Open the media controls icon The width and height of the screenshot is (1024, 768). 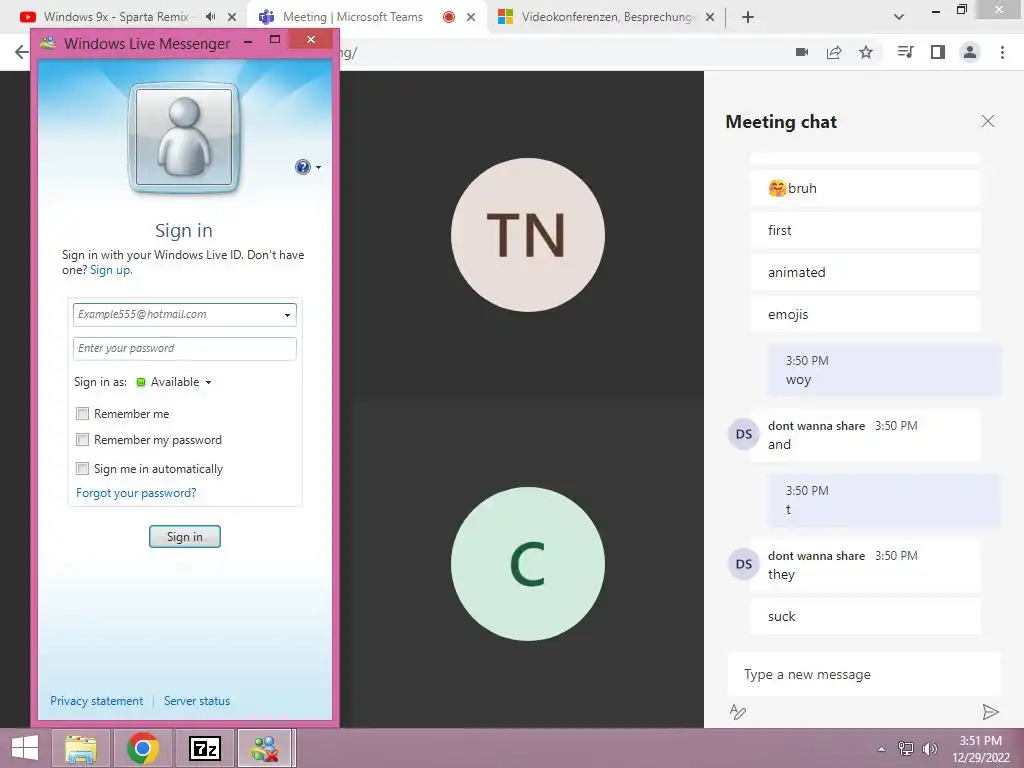coord(906,52)
